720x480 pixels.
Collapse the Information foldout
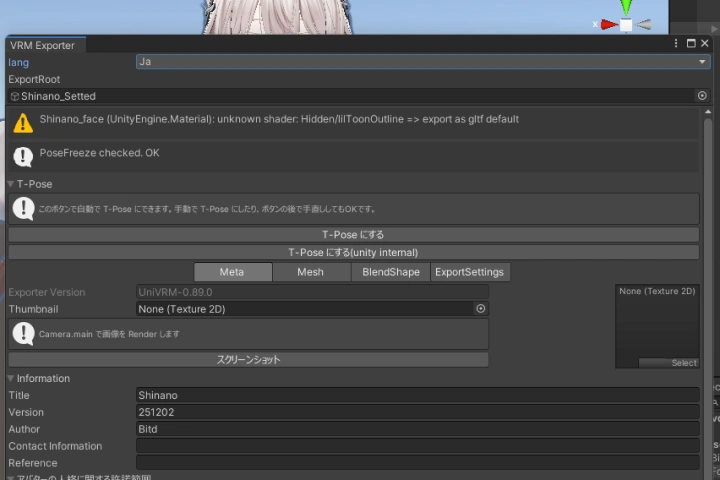[11, 378]
